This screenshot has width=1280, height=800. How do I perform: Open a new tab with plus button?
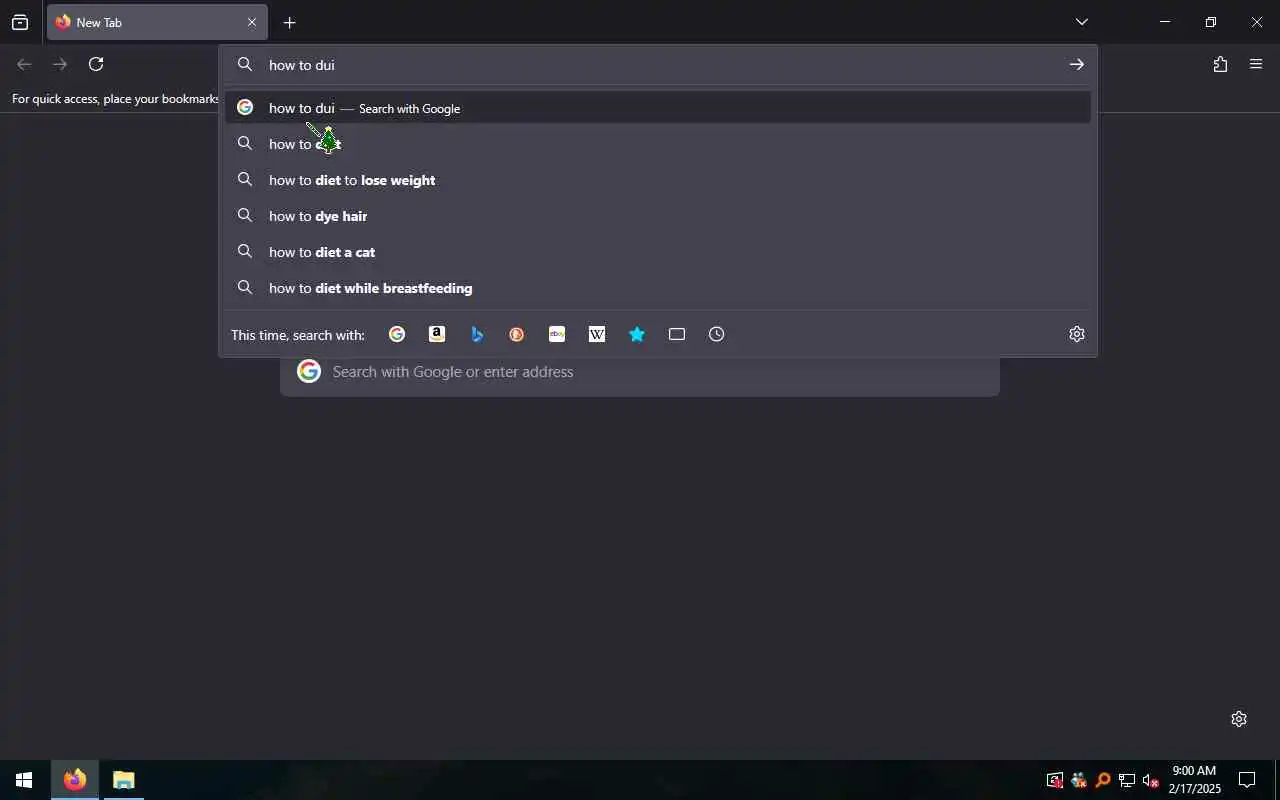[289, 22]
